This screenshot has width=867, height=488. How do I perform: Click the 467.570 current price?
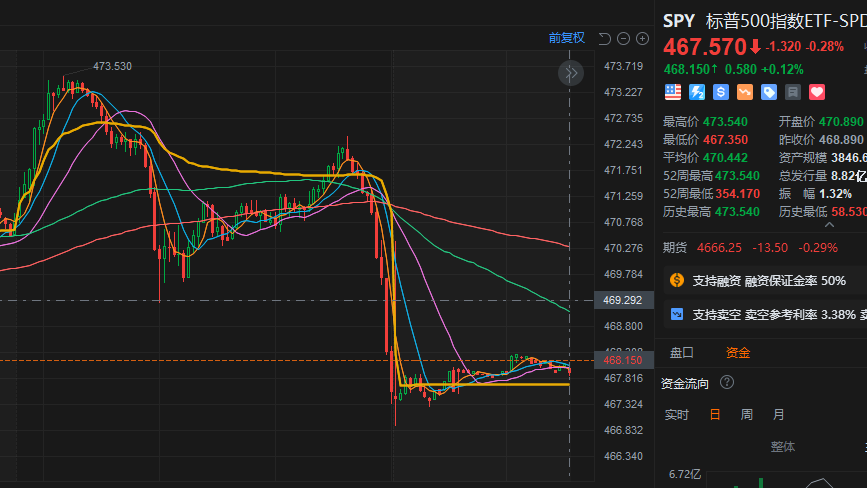tap(705, 47)
